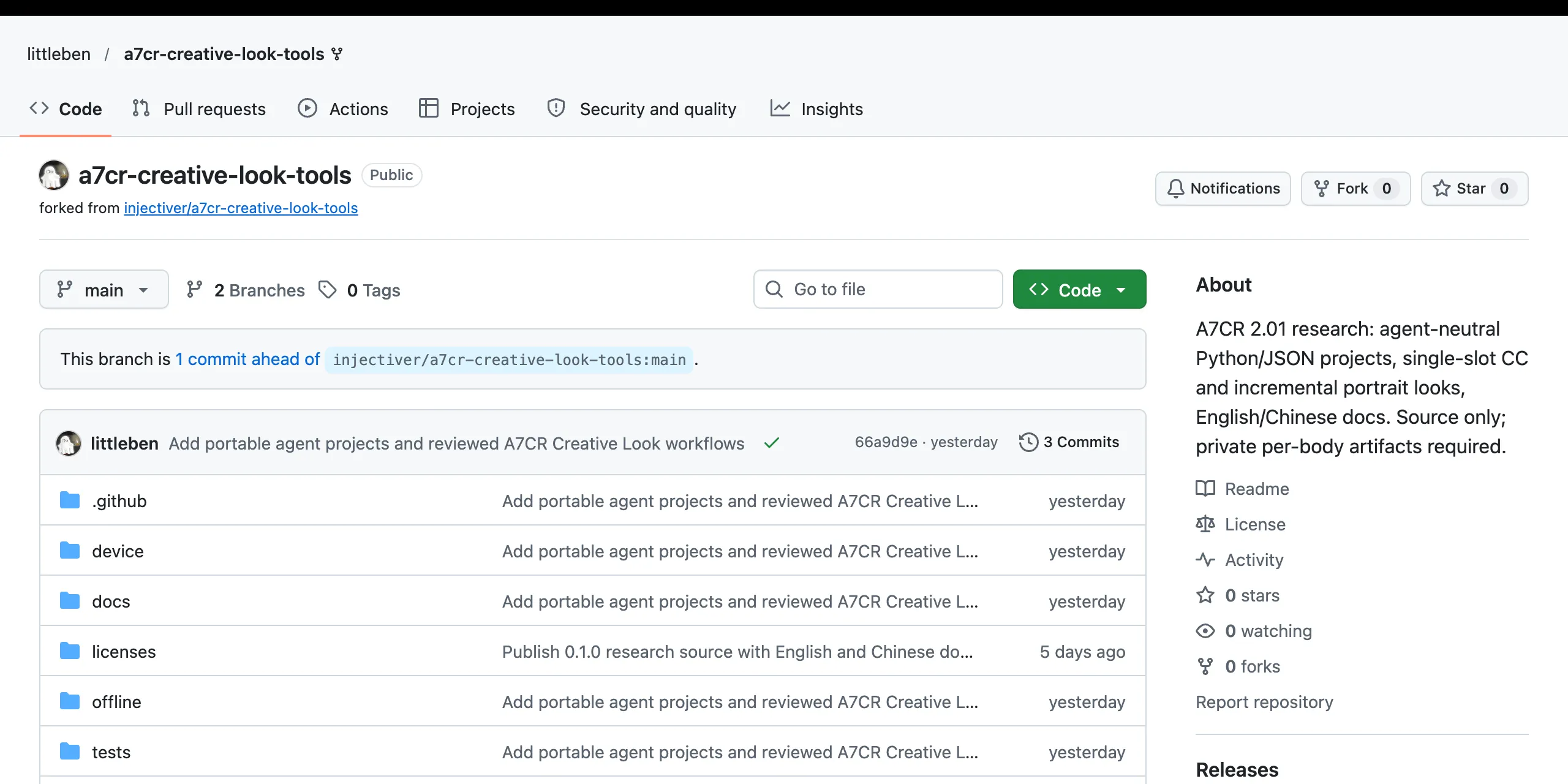Click the docs folder icon
Image resolution: width=1568 pixels, height=784 pixels.
(70, 601)
